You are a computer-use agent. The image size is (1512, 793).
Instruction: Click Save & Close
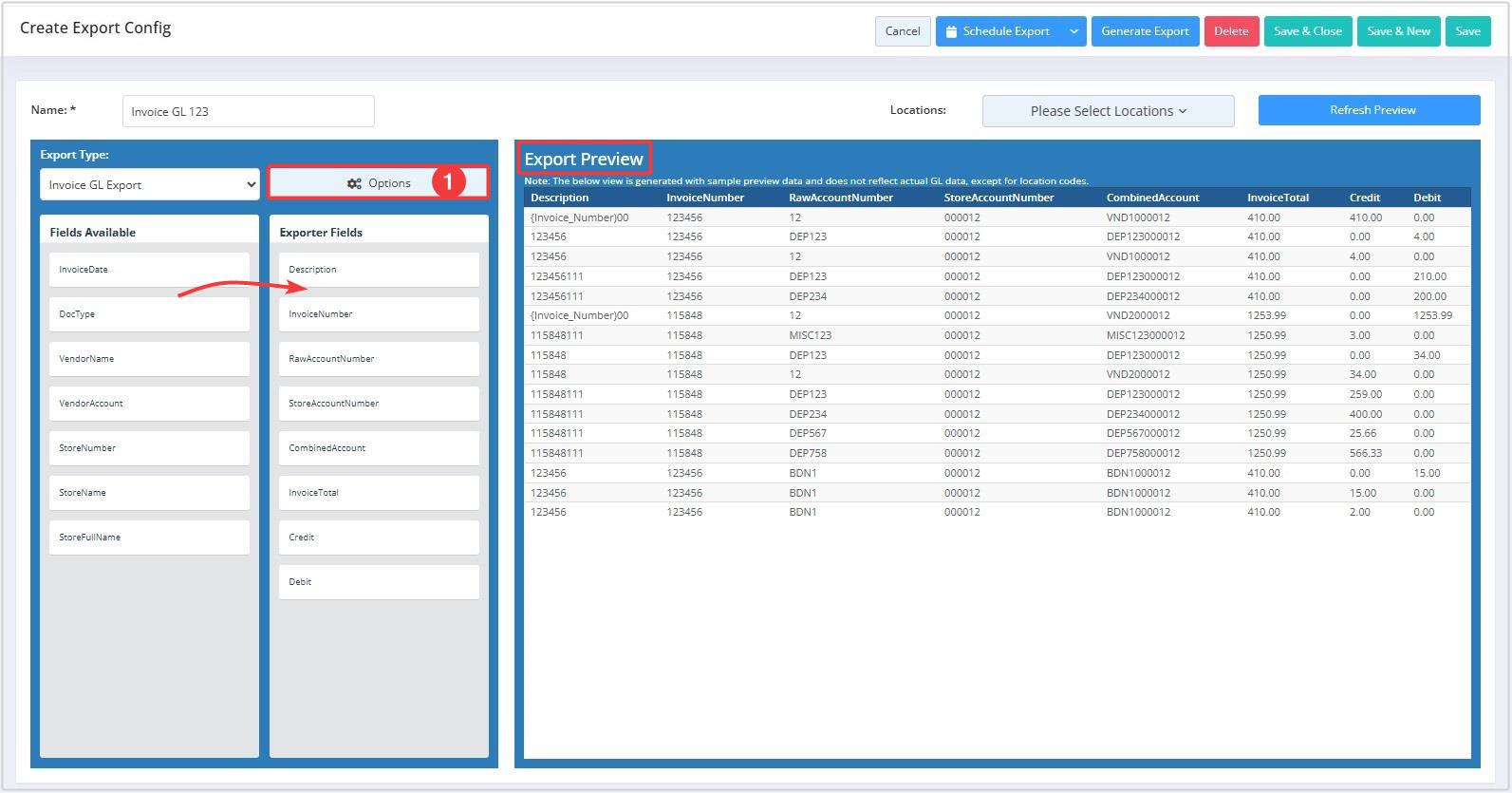pos(1307,31)
